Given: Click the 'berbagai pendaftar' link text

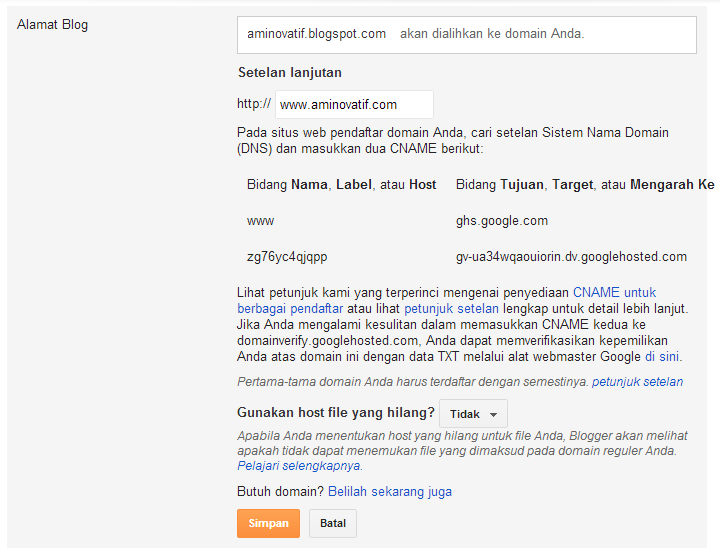Looking at the screenshot, I should coord(290,309).
